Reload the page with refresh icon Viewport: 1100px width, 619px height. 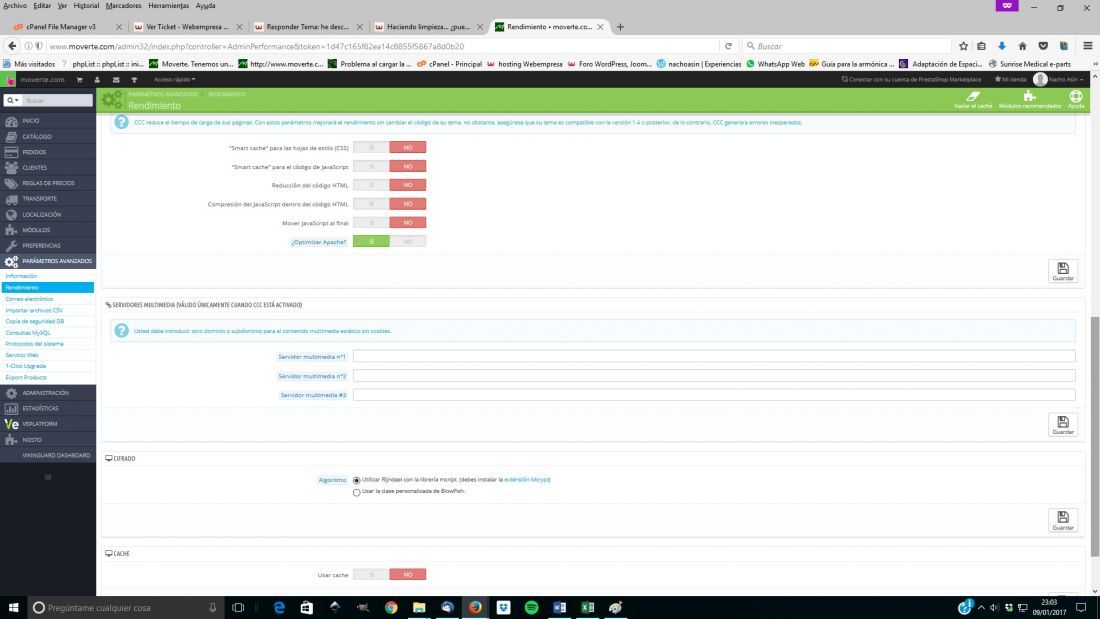pyautogui.click(x=728, y=46)
